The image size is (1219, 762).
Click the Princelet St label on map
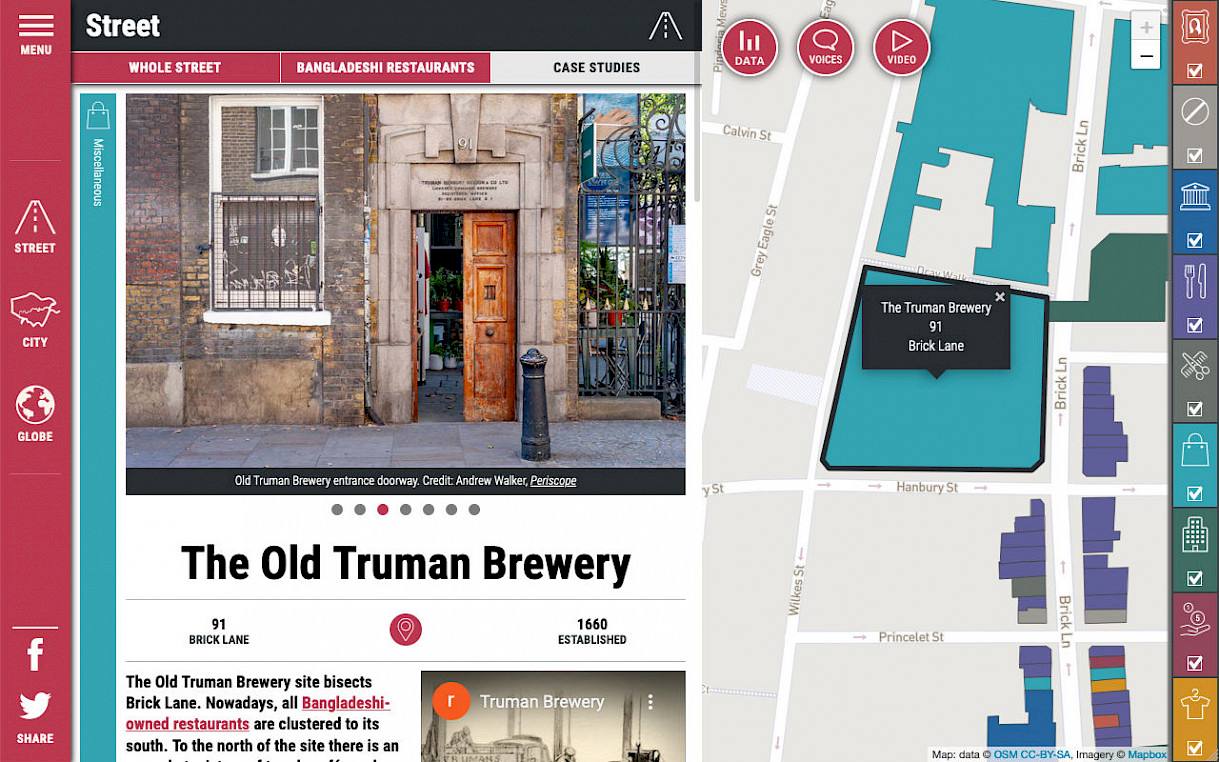[911, 637]
